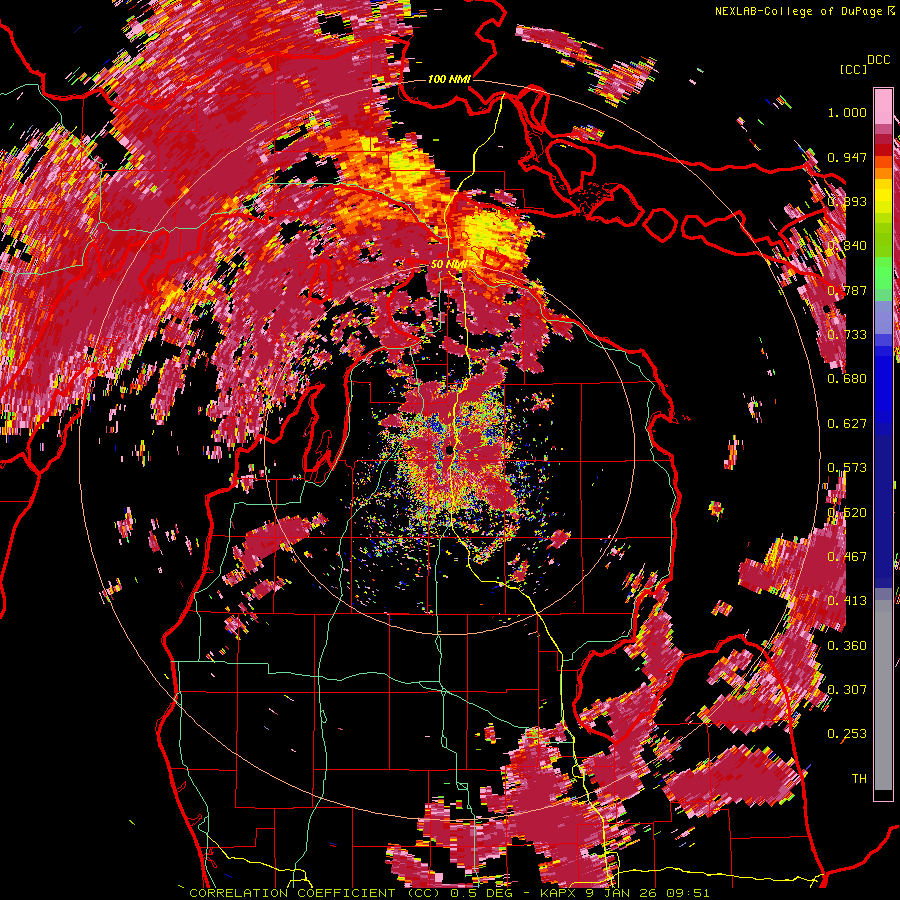Click the 100 NMI range ring label
The width and height of the screenshot is (900, 900).
[449, 79]
